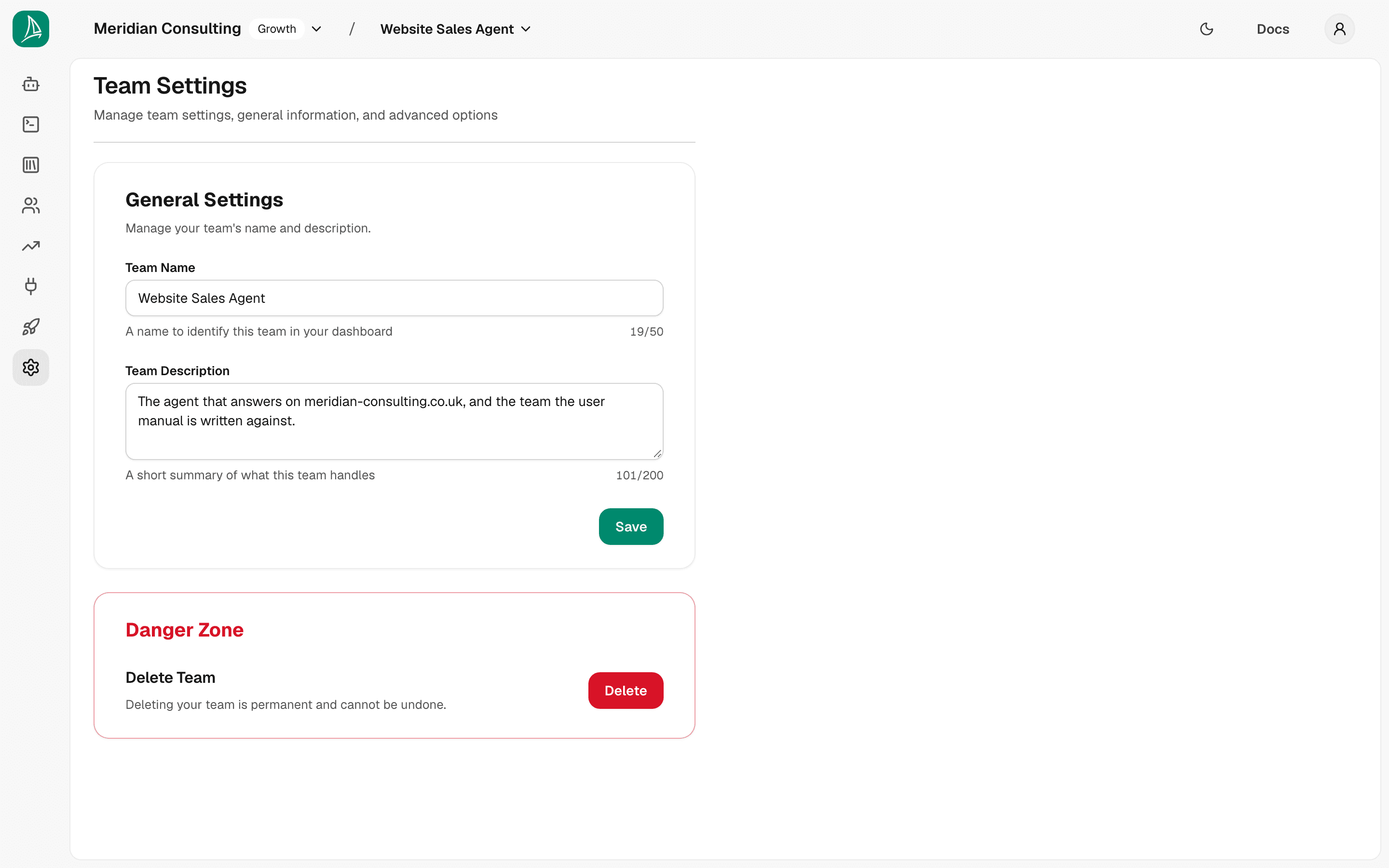Open the analytics trend sidebar icon
1389x868 pixels.
[x=31, y=246]
